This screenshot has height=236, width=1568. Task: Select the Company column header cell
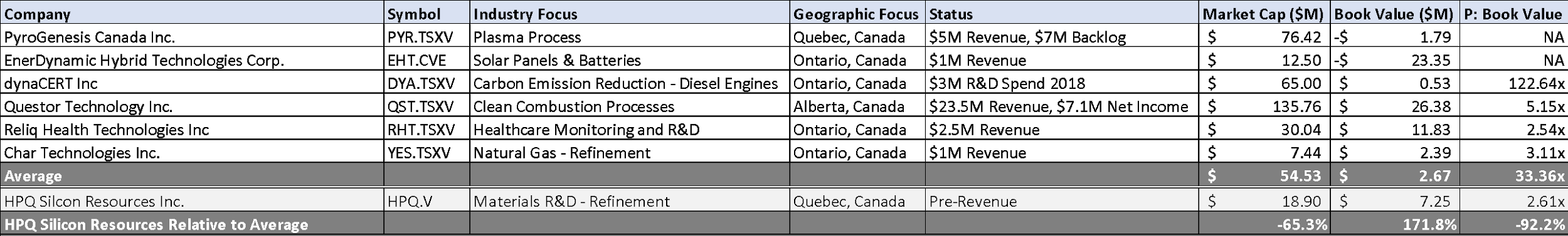(192, 14)
